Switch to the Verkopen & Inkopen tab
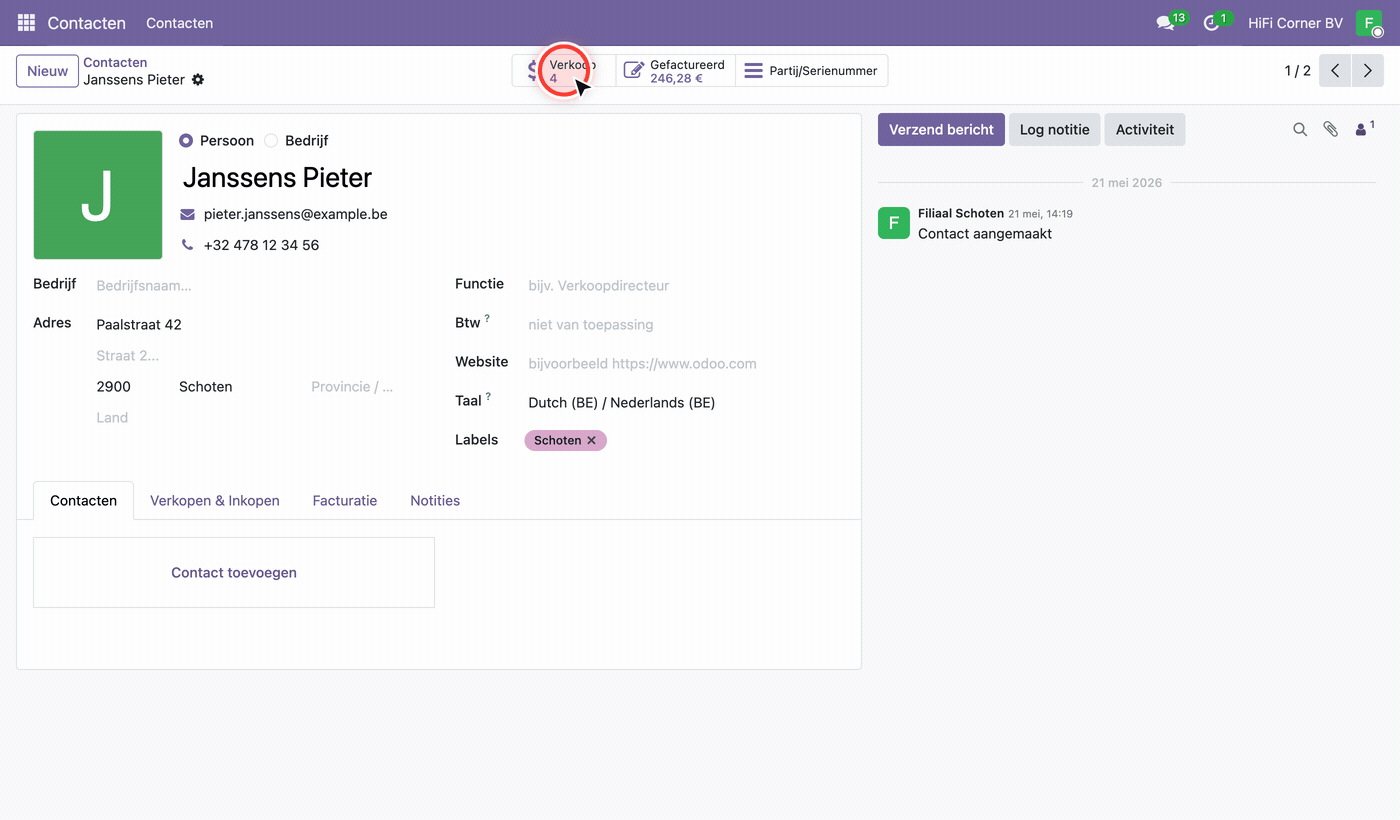Image resolution: width=1400 pixels, height=820 pixels. (x=215, y=500)
